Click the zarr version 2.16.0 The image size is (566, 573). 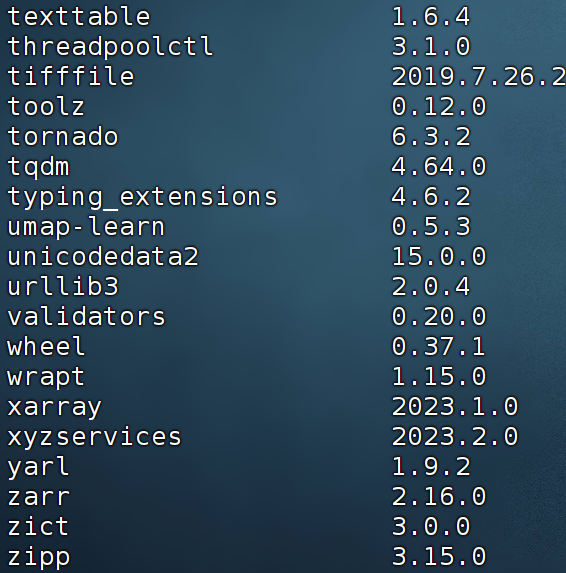(438, 496)
